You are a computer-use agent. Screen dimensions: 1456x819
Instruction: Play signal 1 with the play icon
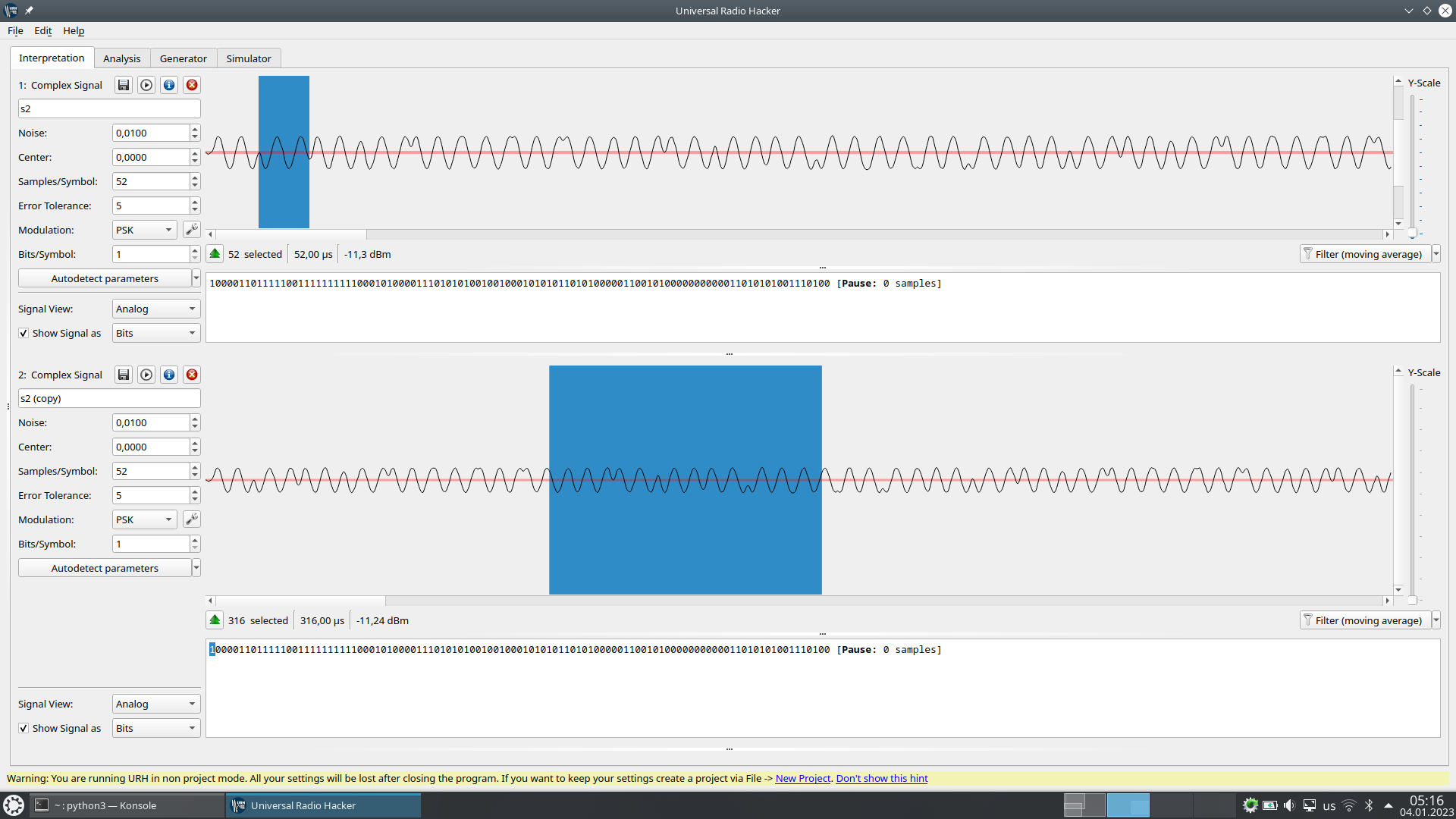pyautogui.click(x=146, y=85)
